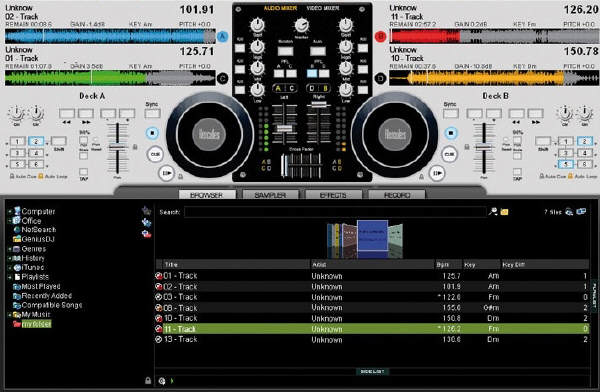Viewport: 600px width, 392px height.
Task: Toggle Auto Loop lock on Deck B
Action: pos(570,176)
